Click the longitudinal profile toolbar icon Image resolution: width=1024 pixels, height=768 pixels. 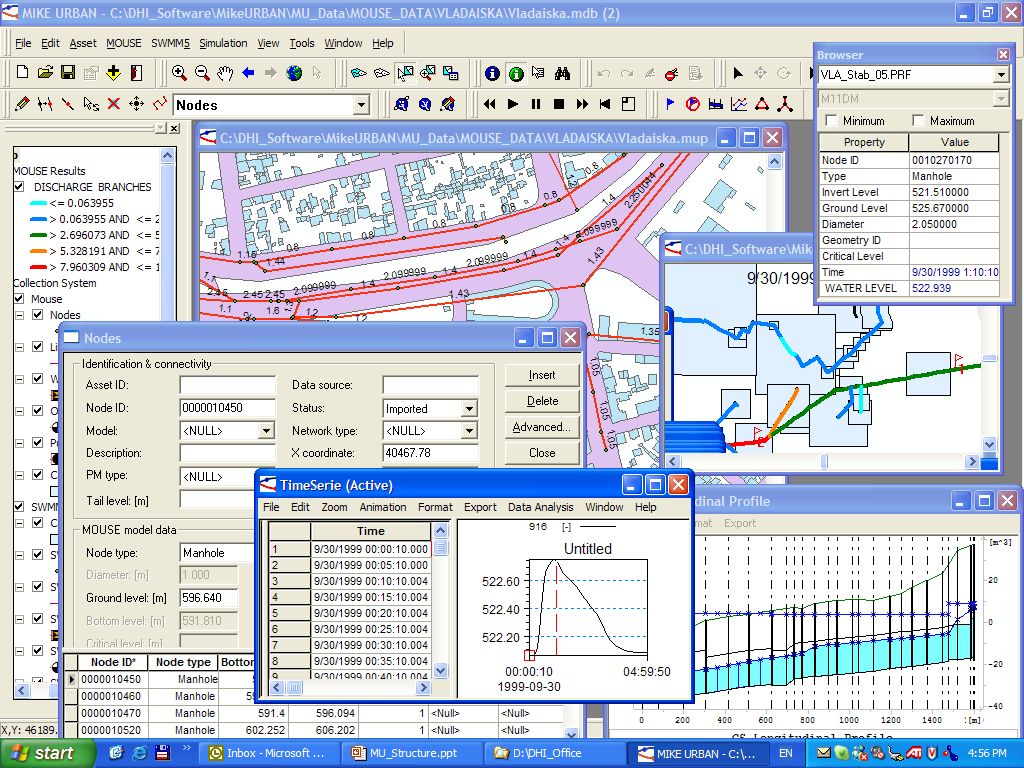click(716, 104)
